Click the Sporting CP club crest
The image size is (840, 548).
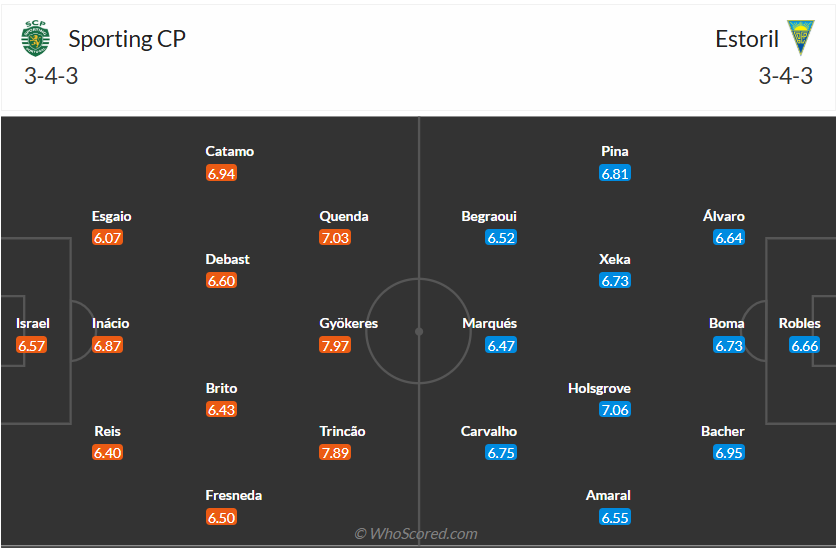pyautogui.click(x=35, y=39)
